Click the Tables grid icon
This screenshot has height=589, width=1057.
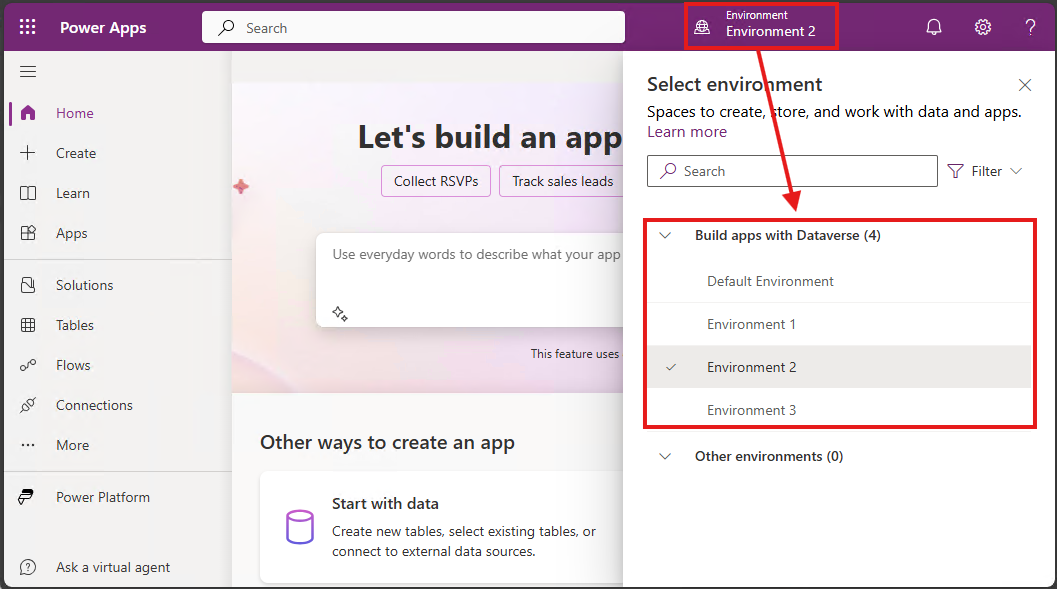[x=28, y=325]
